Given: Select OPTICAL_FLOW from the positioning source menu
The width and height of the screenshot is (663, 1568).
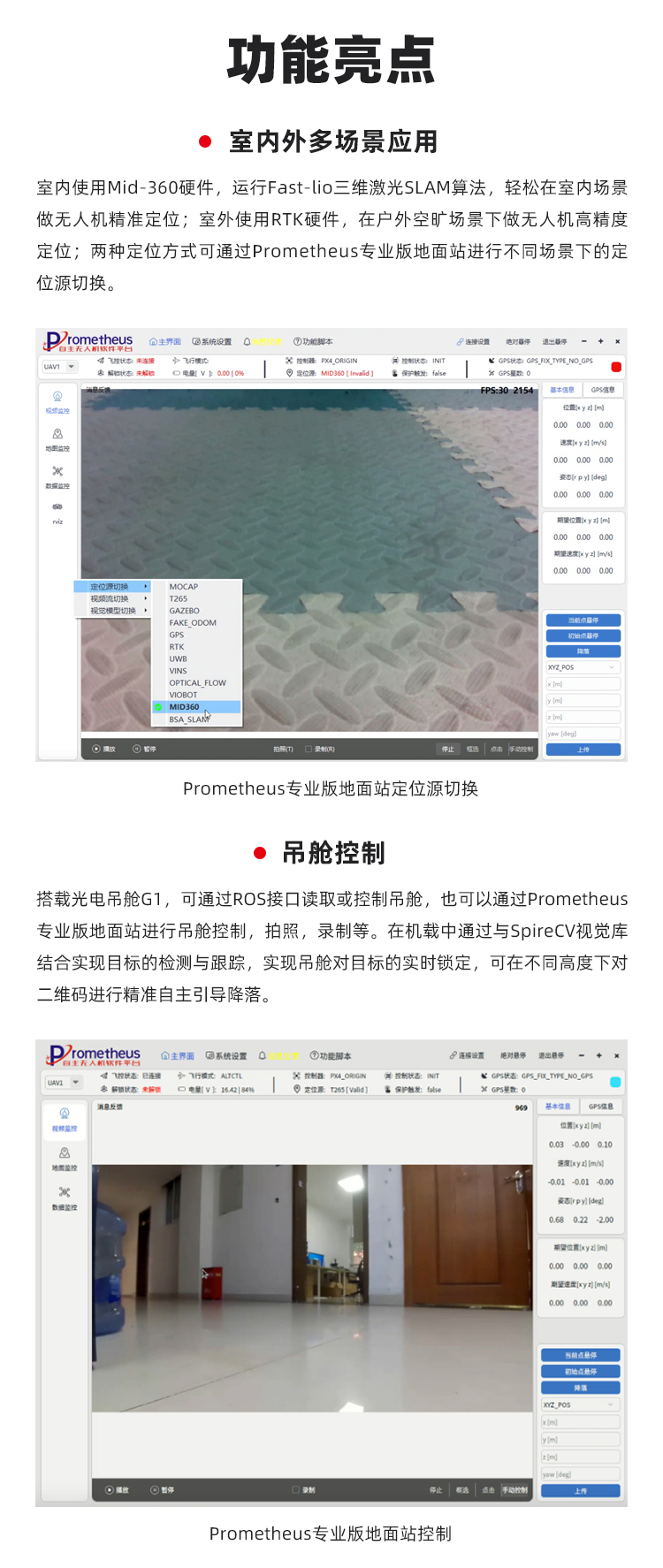Looking at the screenshot, I should coord(196,683).
